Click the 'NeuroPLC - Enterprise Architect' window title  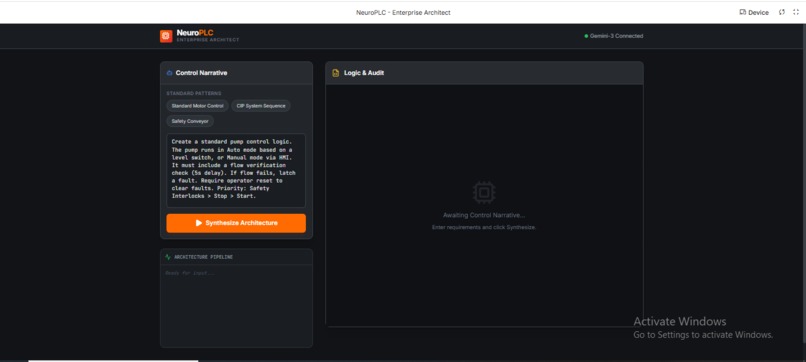pos(403,12)
